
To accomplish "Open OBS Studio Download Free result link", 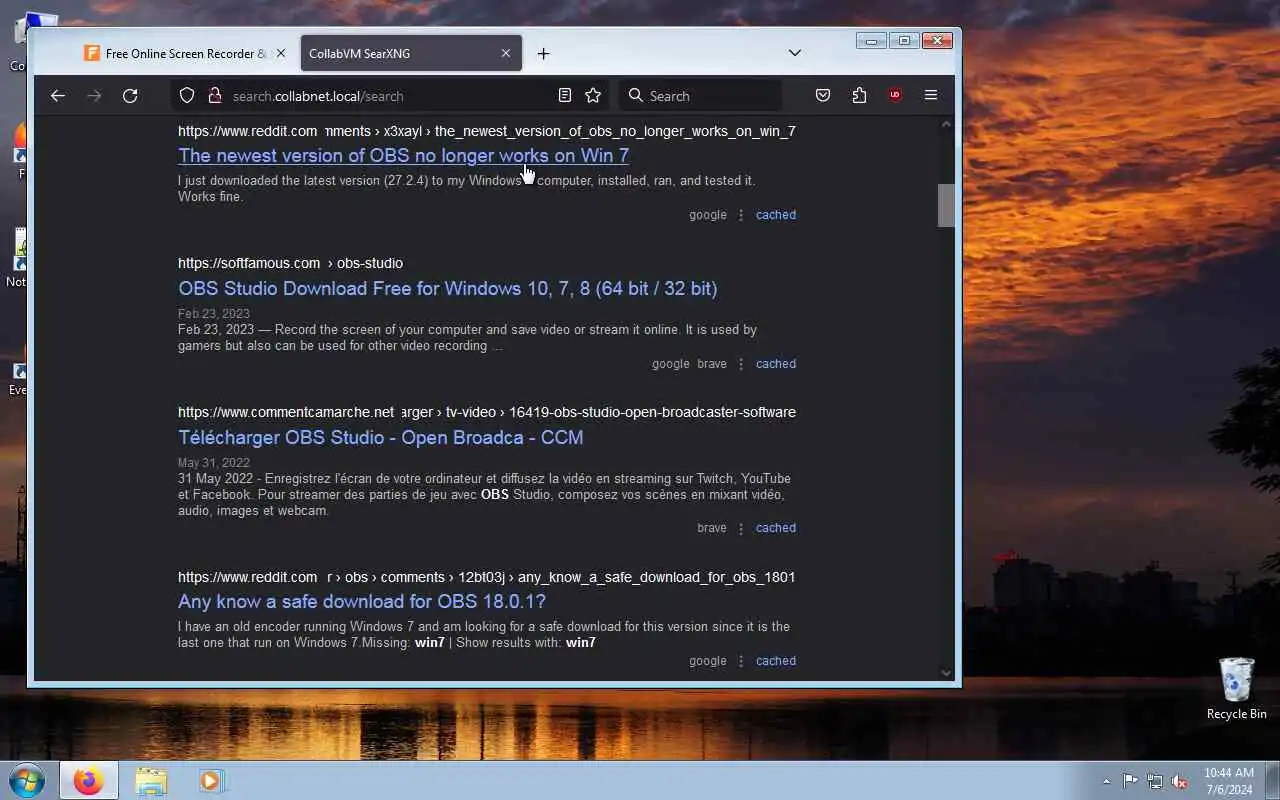I will 448,289.
